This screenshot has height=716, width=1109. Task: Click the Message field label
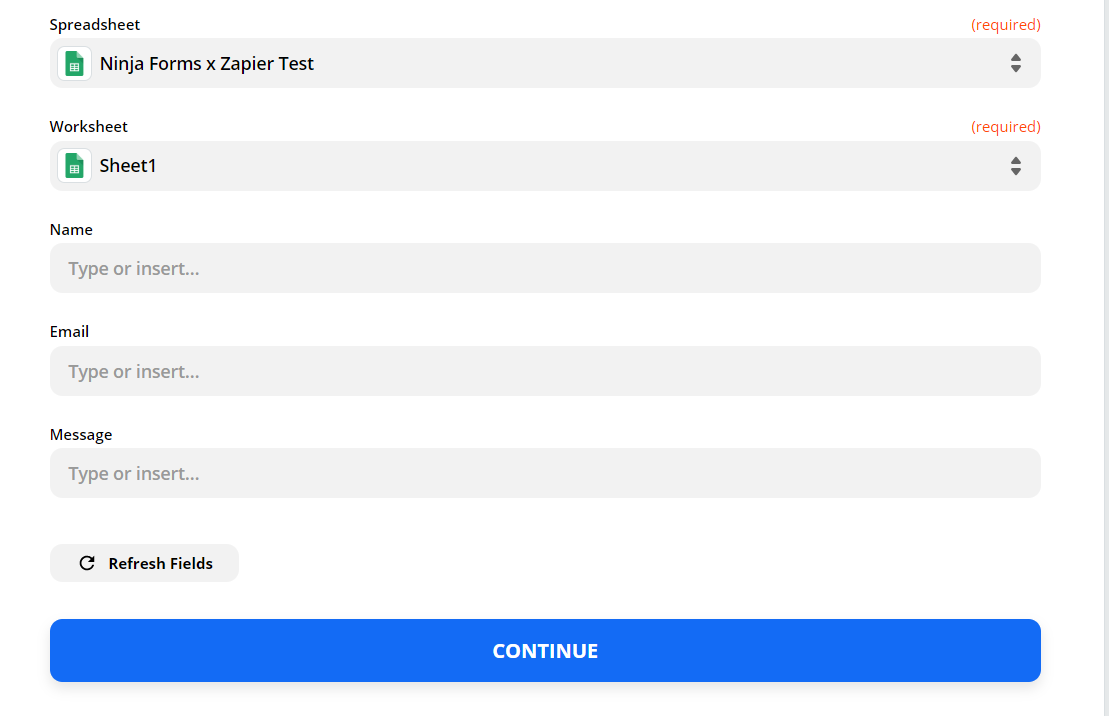pyautogui.click(x=81, y=435)
